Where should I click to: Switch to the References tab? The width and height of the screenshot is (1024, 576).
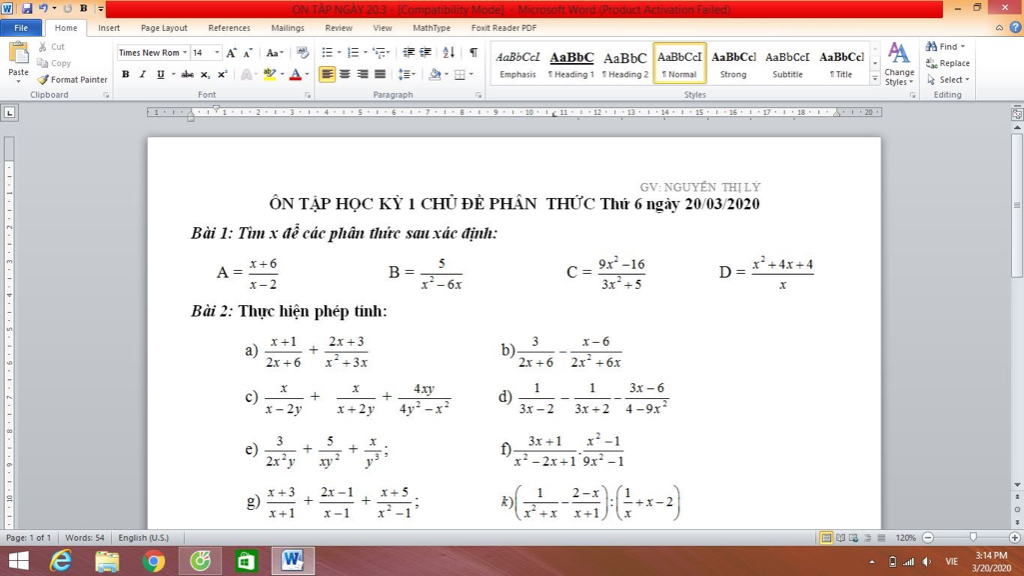[229, 28]
